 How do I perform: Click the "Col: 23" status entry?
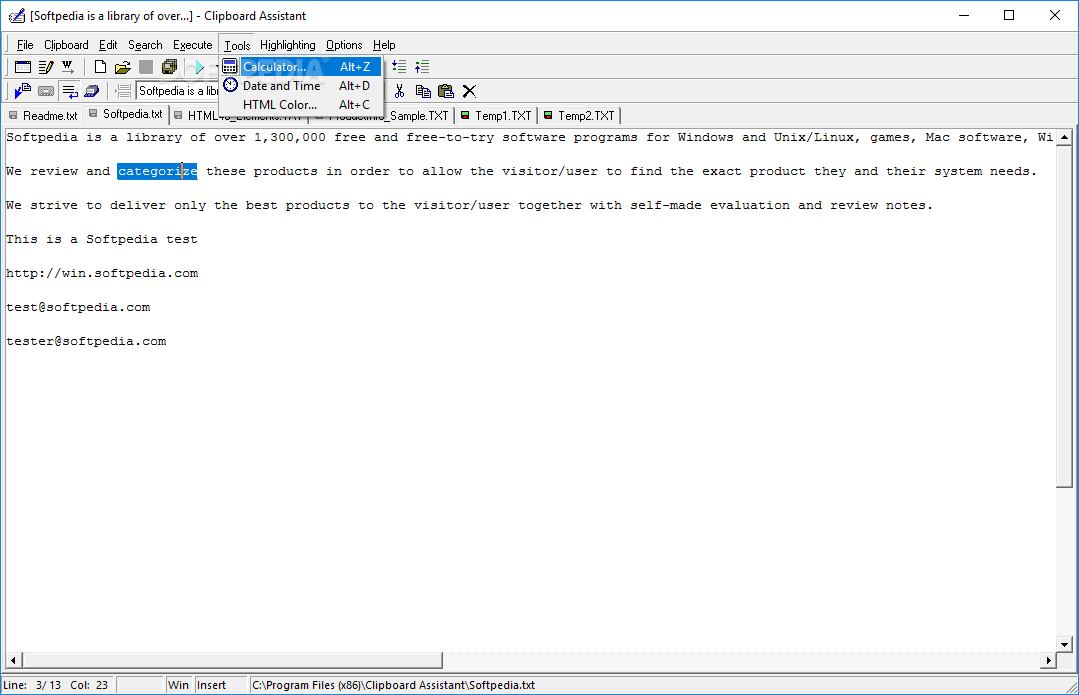coord(89,685)
